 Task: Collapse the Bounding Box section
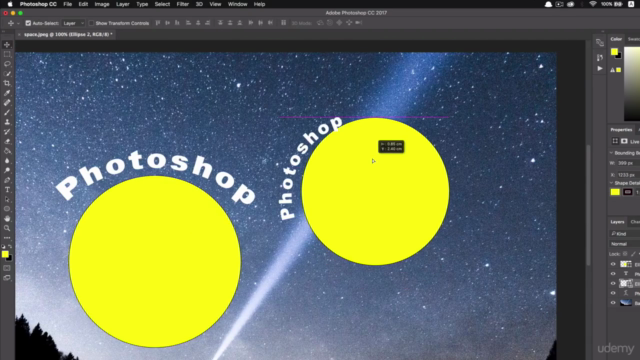pos(611,153)
